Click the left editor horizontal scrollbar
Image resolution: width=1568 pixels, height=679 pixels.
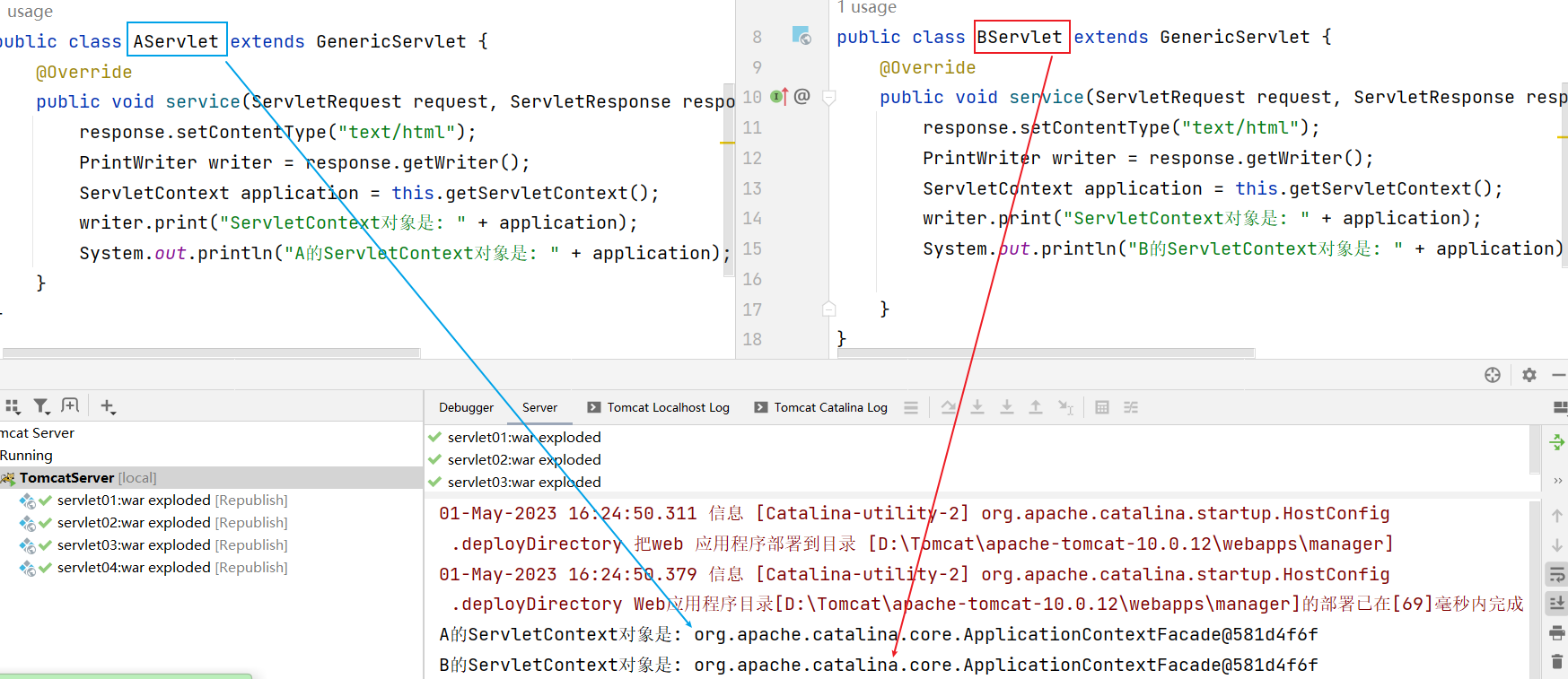[x=211, y=353]
